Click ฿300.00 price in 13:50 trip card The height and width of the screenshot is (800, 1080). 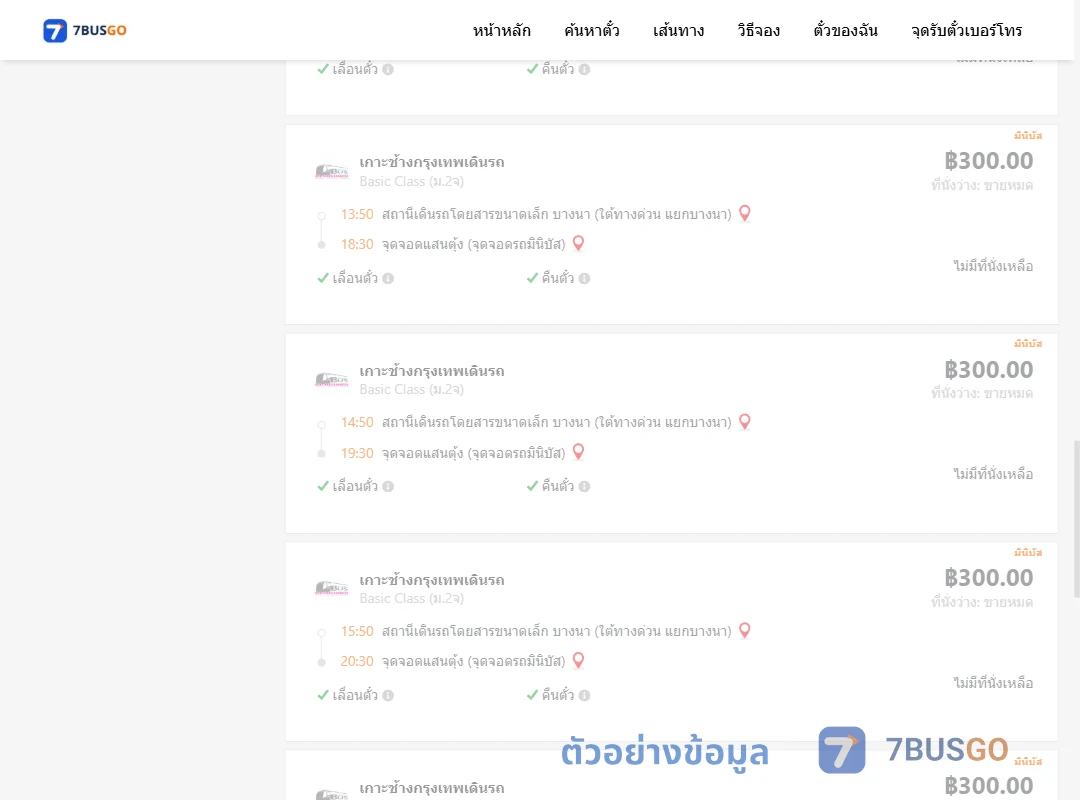[x=988, y=161]
